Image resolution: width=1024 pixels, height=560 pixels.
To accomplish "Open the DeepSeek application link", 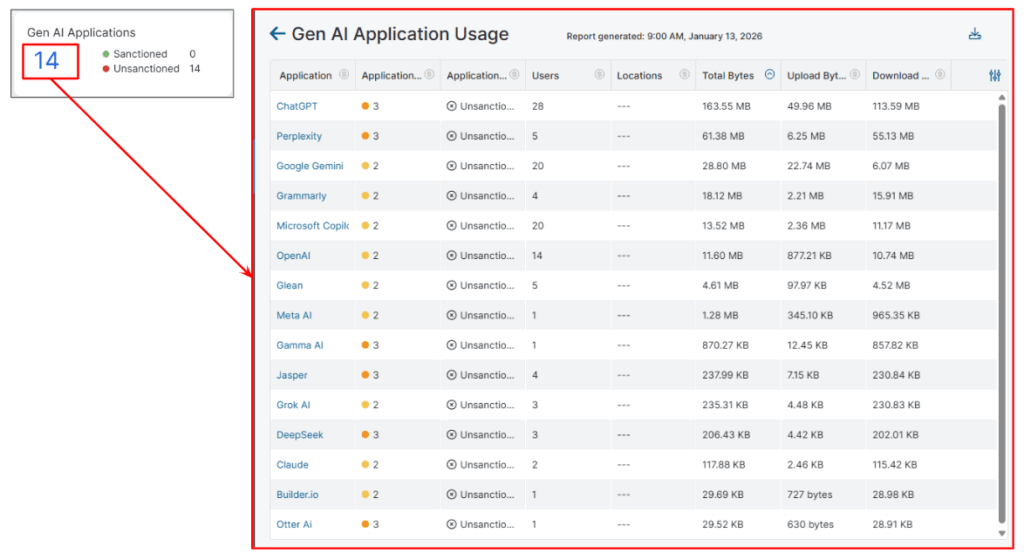I will tap(300, 435).
